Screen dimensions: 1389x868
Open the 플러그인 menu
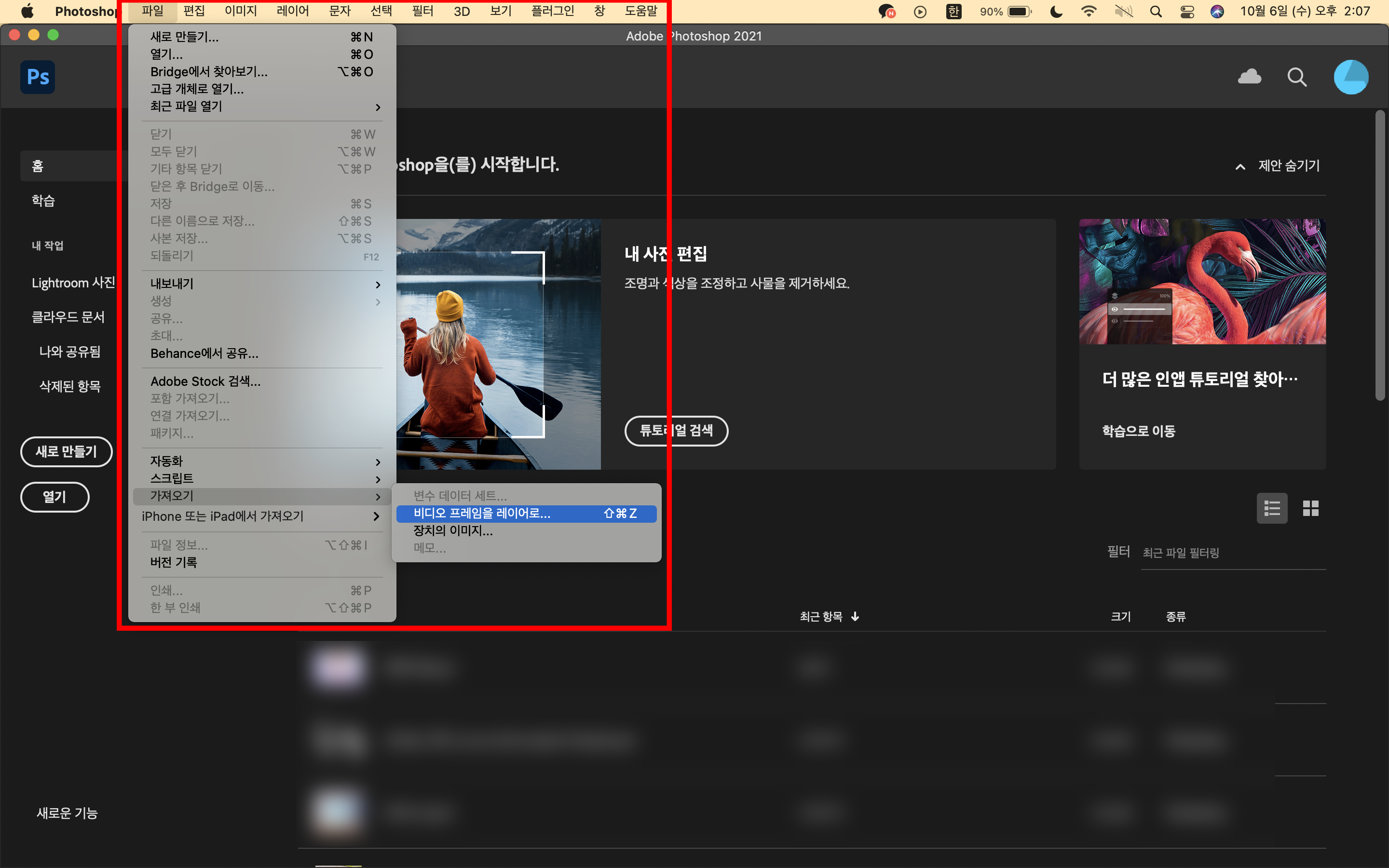point(553,11)
